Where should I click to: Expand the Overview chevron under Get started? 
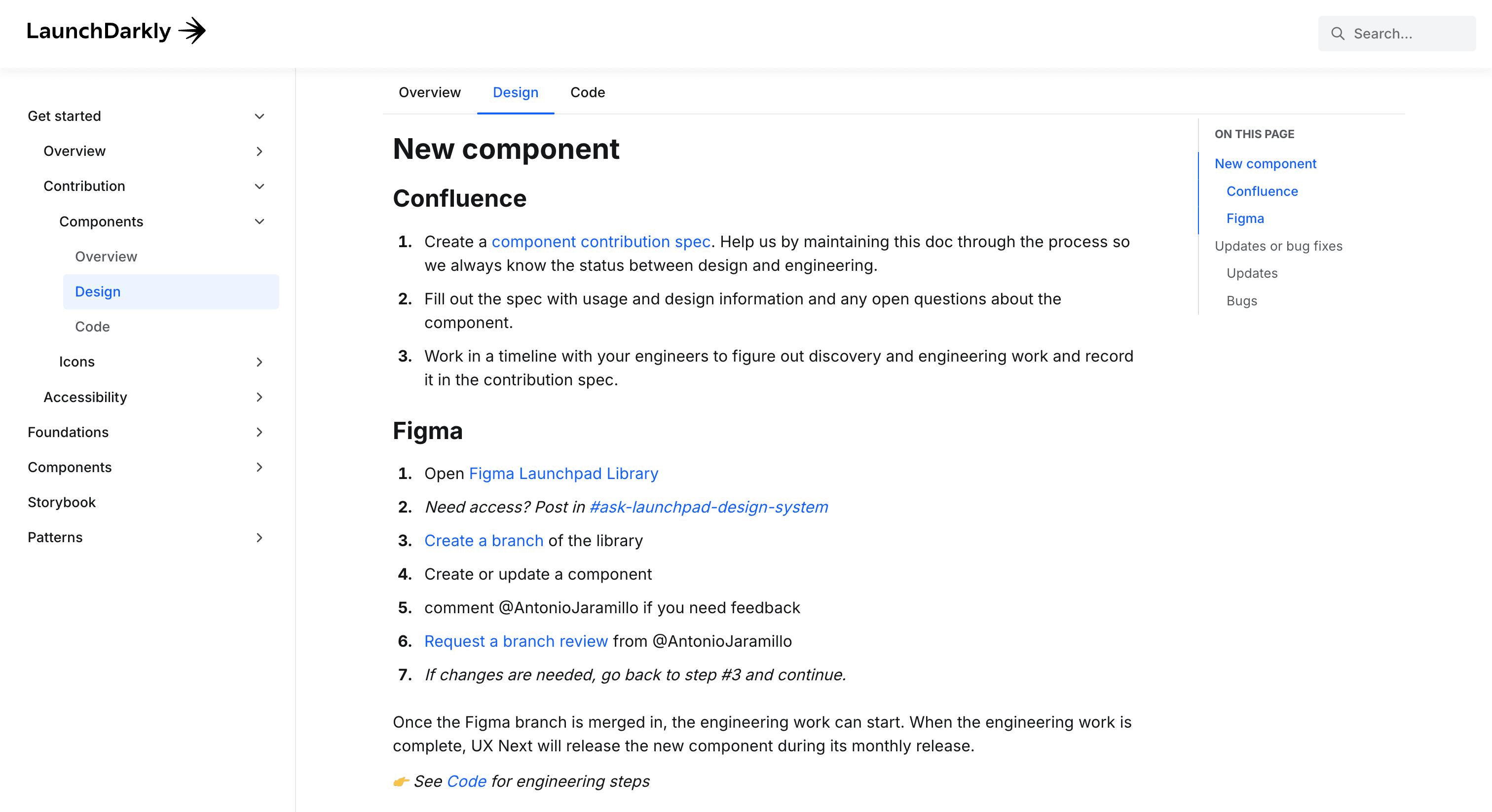260,151
